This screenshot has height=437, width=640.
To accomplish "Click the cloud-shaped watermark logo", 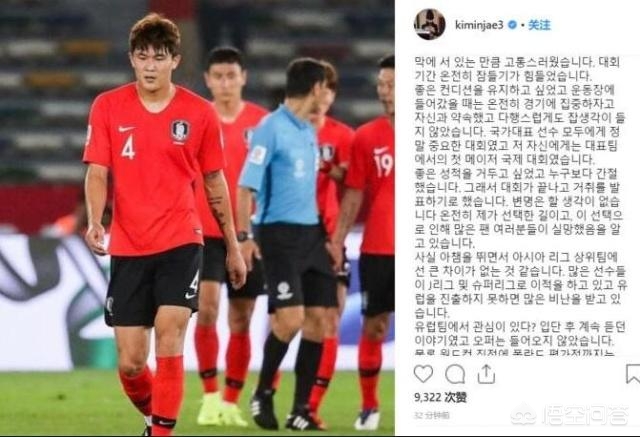I will pos(524,415).
